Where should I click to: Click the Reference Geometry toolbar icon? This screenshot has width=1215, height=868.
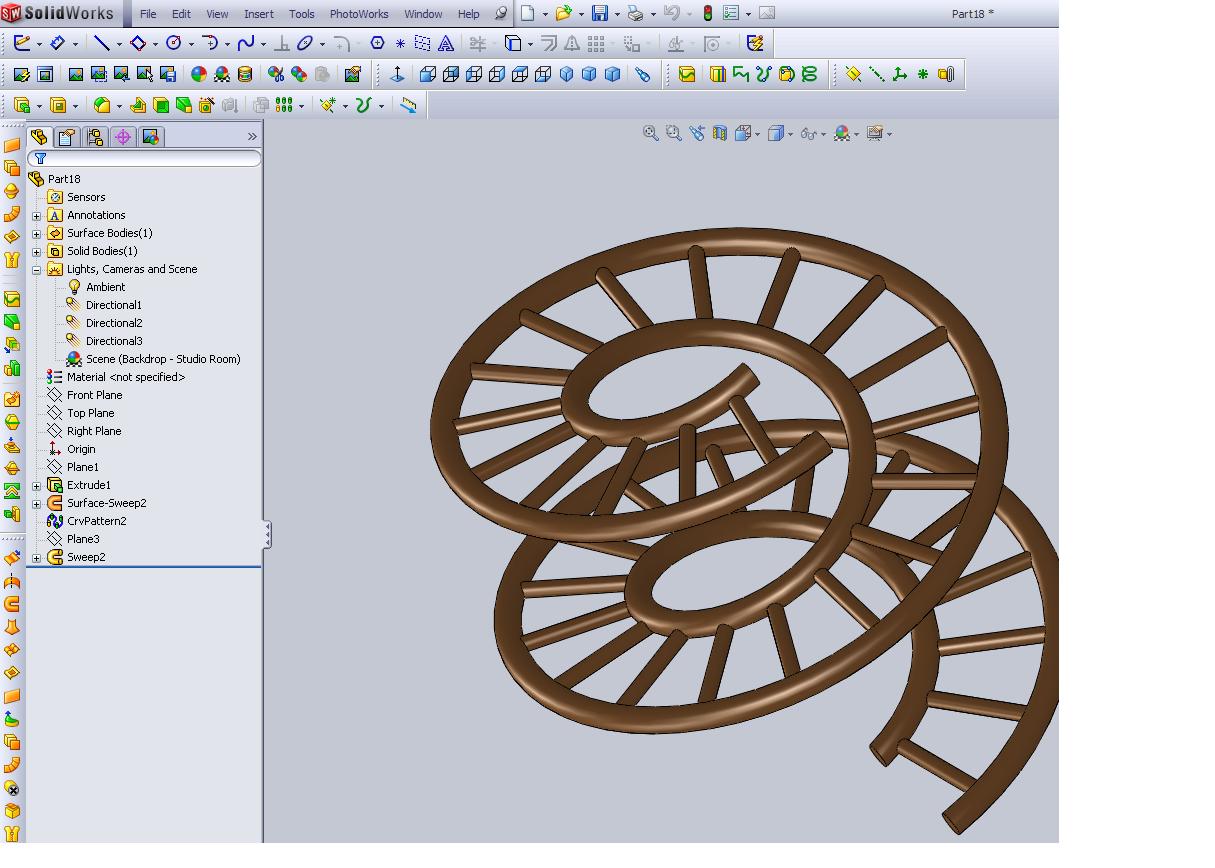tap(327, 105)
